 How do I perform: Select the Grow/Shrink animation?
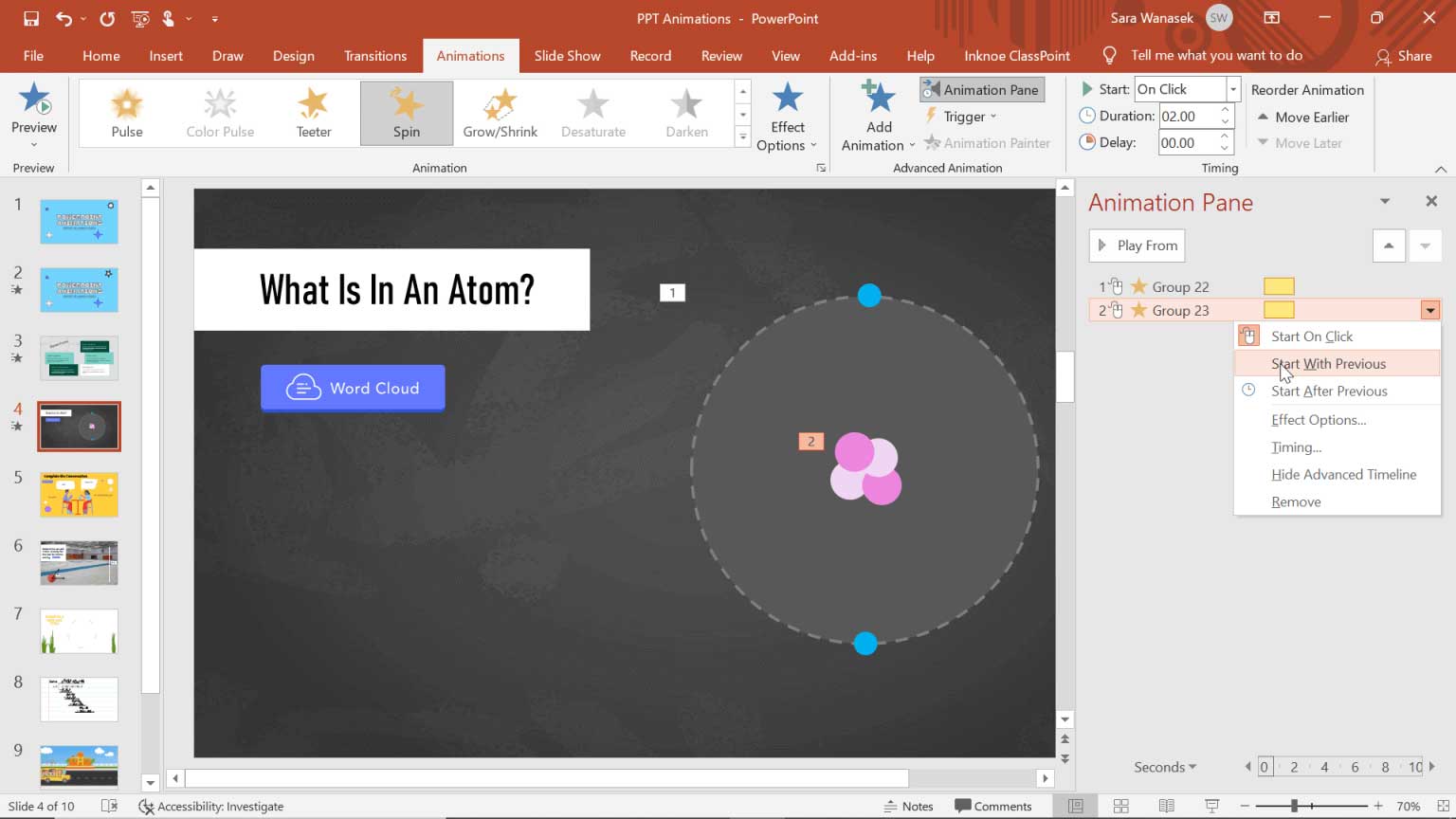[500, 112]
